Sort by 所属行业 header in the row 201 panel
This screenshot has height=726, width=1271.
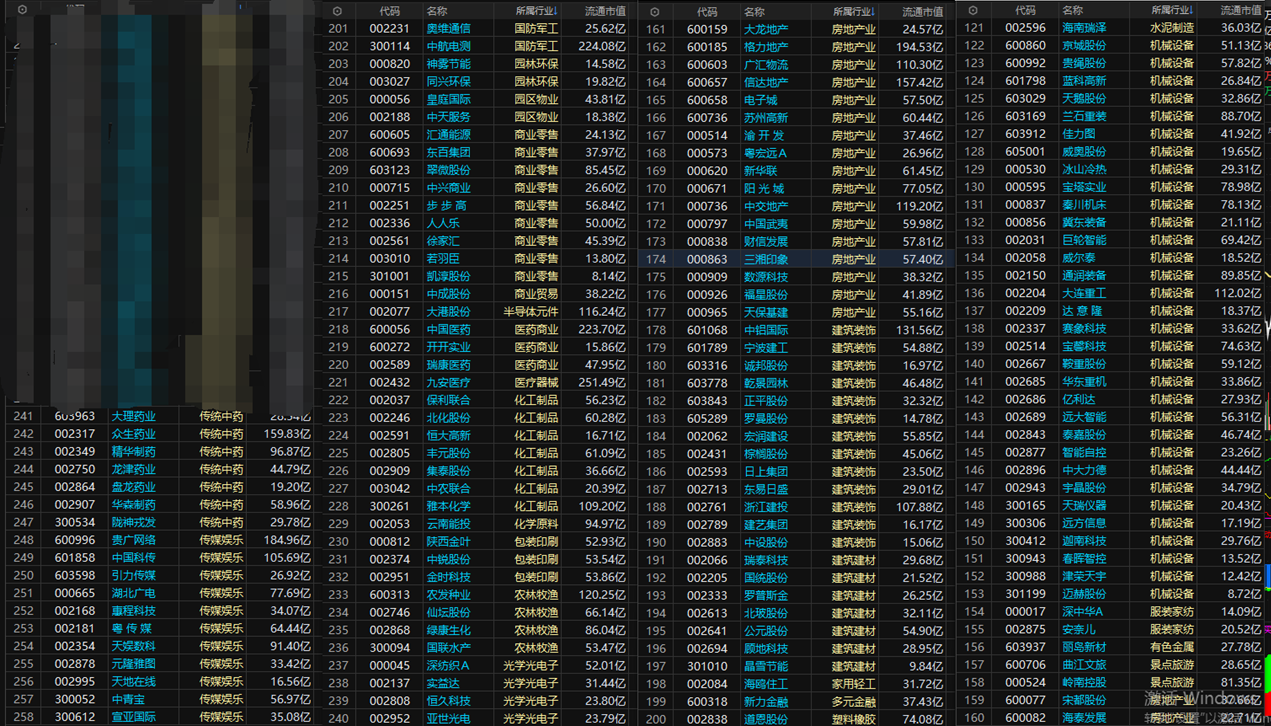tap(538, 11)
